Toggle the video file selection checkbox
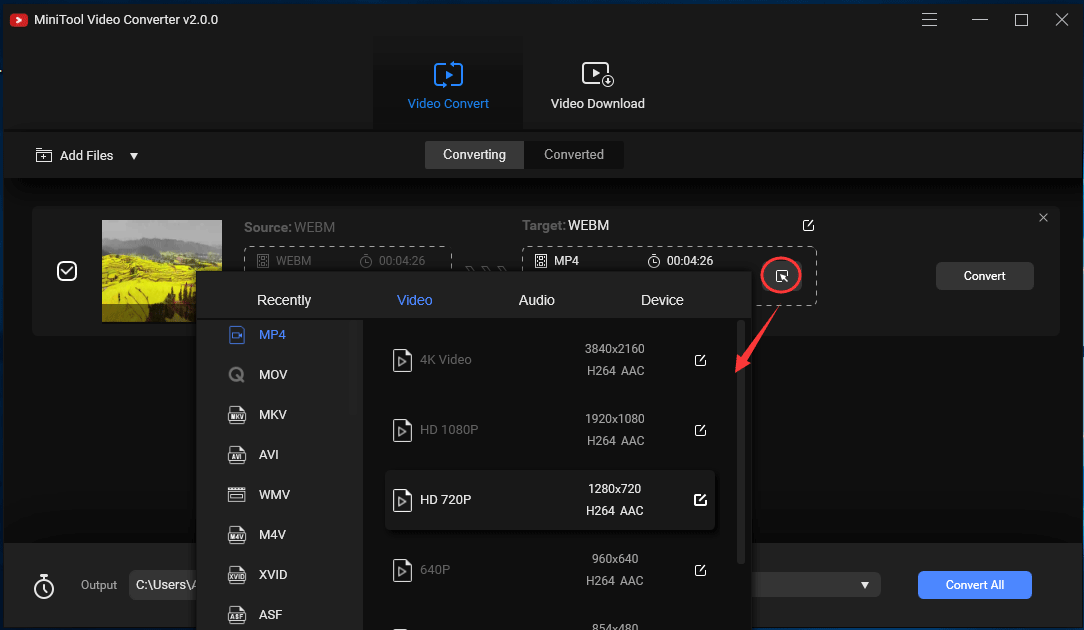The height and width of the screenshot is (630, 1084). point(67,271)
